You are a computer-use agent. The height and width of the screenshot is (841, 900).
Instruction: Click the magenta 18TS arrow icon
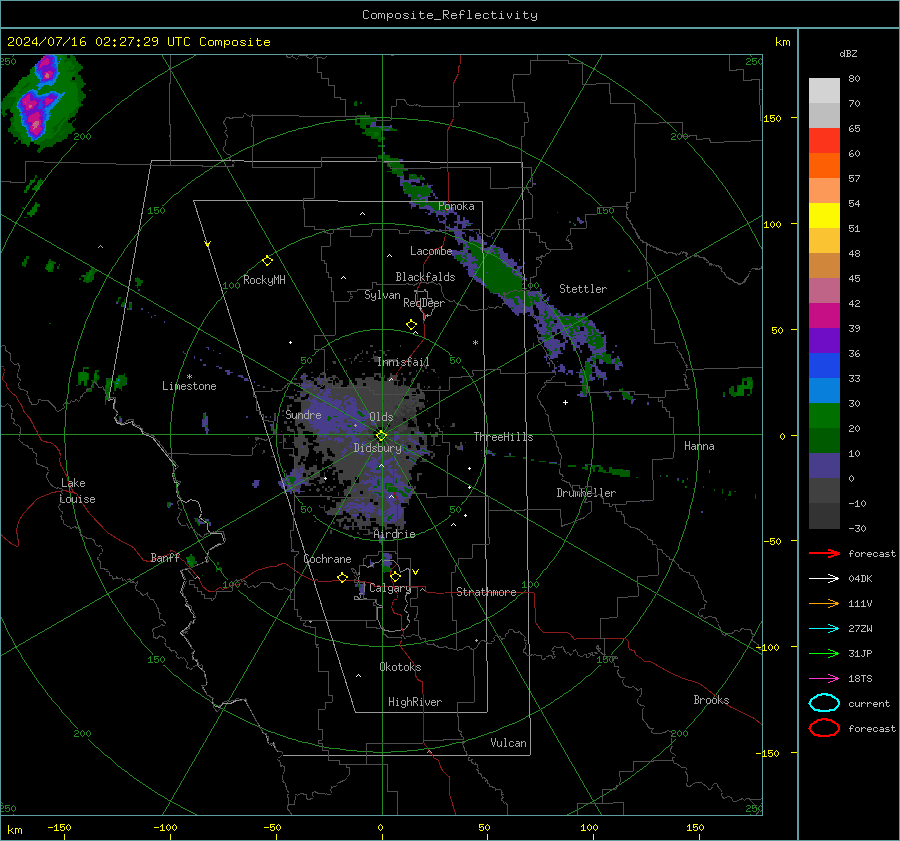[824, 679]
